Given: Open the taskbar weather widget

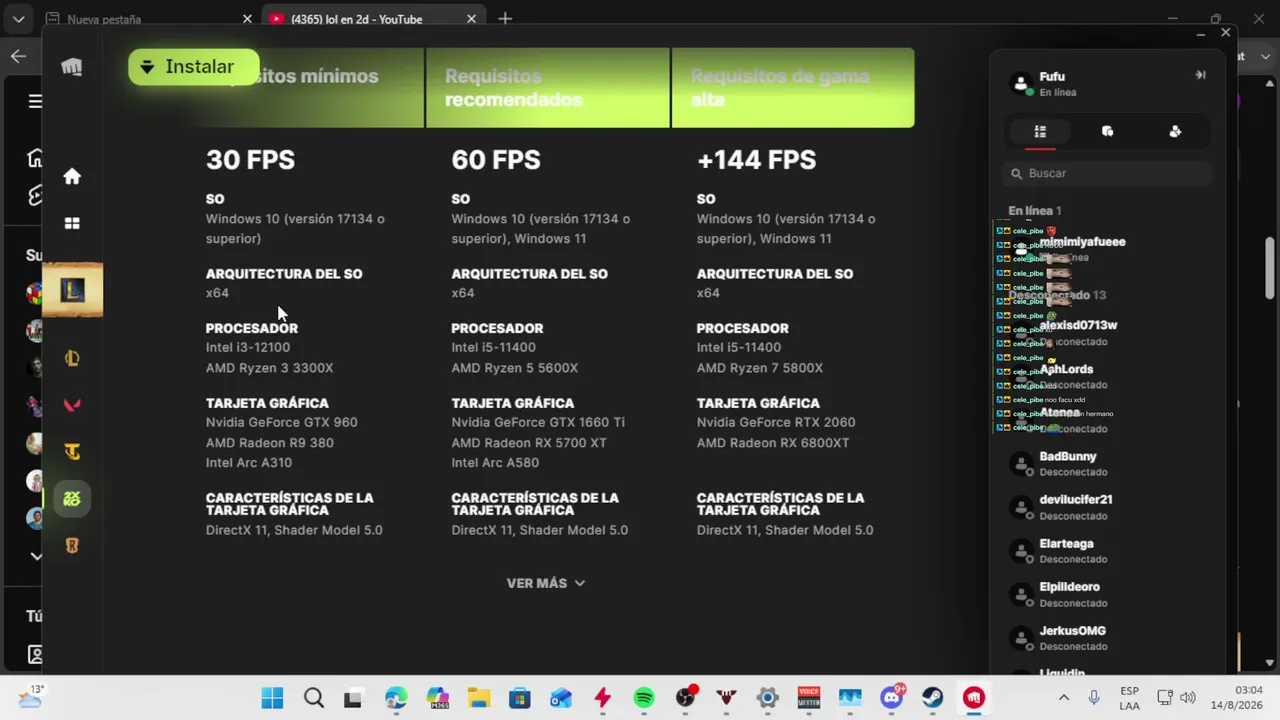Looking at the screenshot, I should point(30,697).
